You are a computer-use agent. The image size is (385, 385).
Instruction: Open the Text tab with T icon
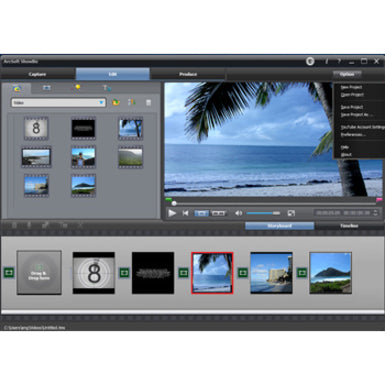pos(107,88)
